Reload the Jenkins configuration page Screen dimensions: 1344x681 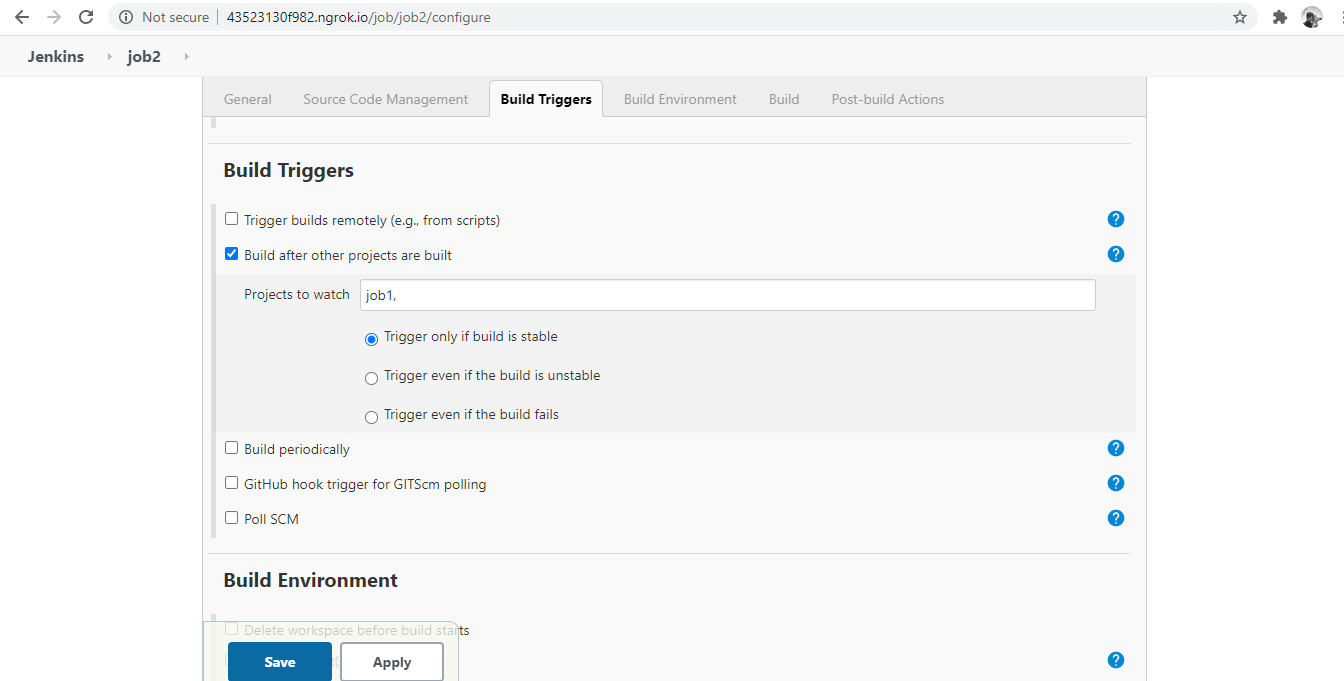point(86,16)
